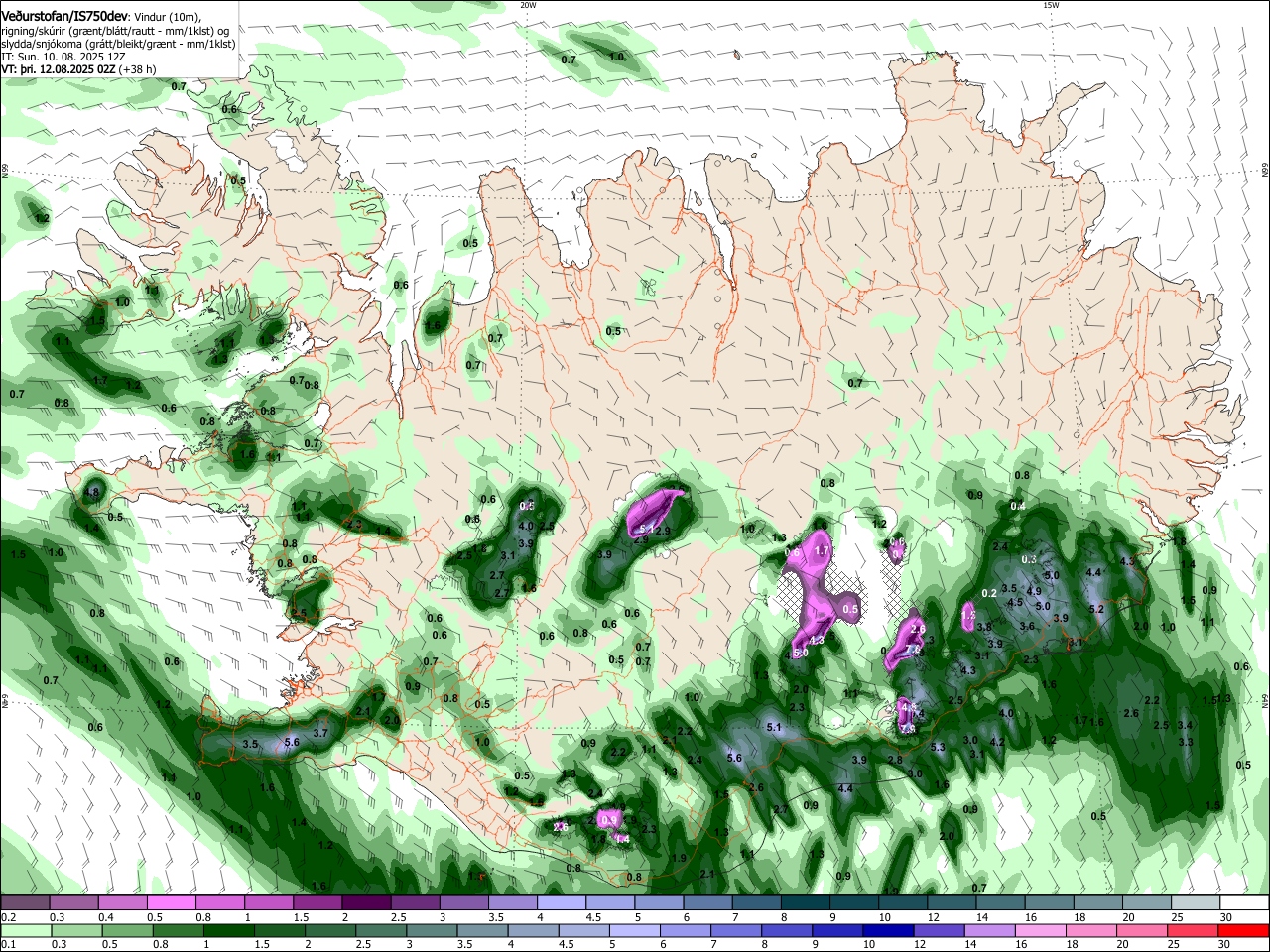
Task: Select the lower rain-scale swatch labeled 25
Action: 1194,931
